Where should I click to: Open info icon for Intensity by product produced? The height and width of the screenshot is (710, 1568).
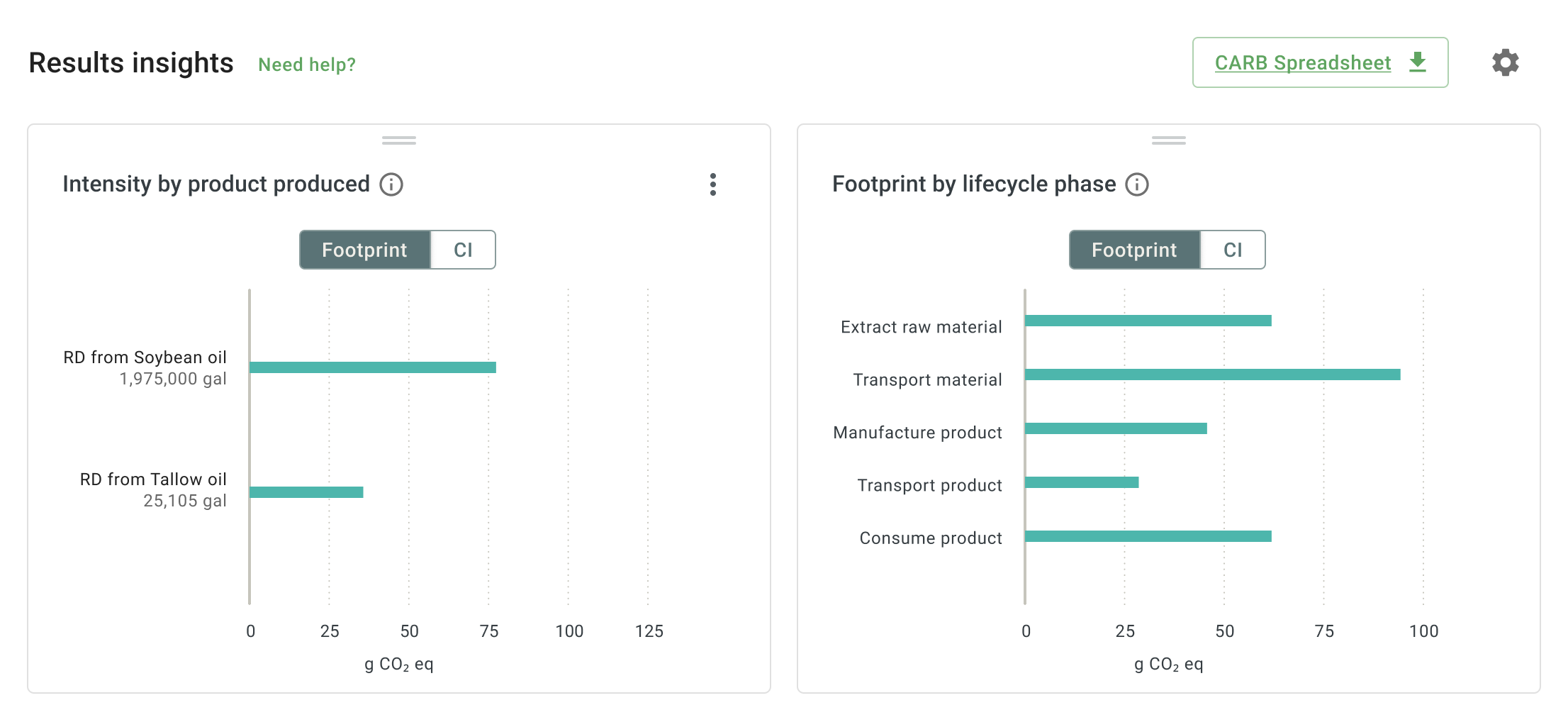(391, 184)
